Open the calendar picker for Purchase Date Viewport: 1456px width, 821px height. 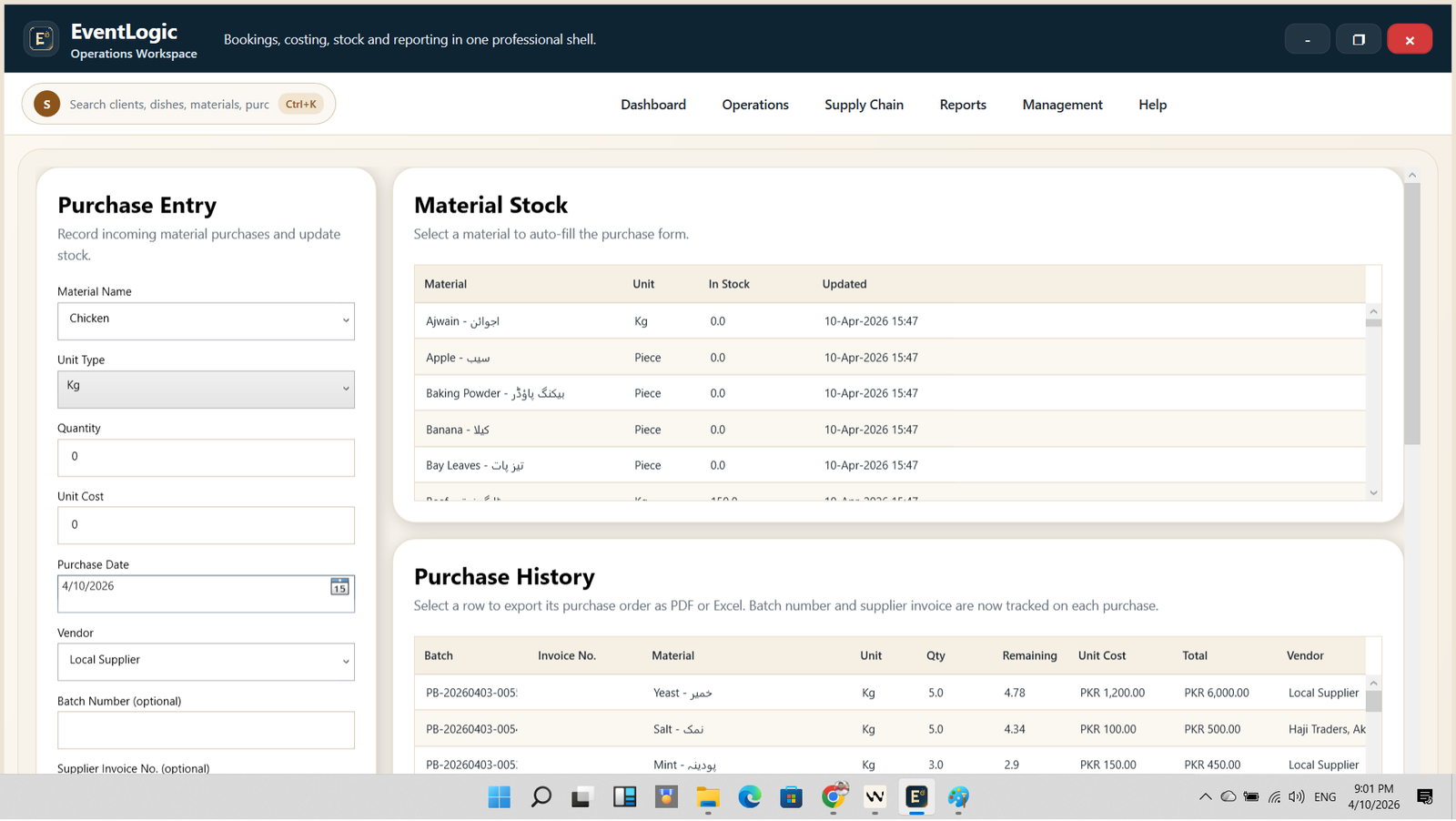coord(339,587)
